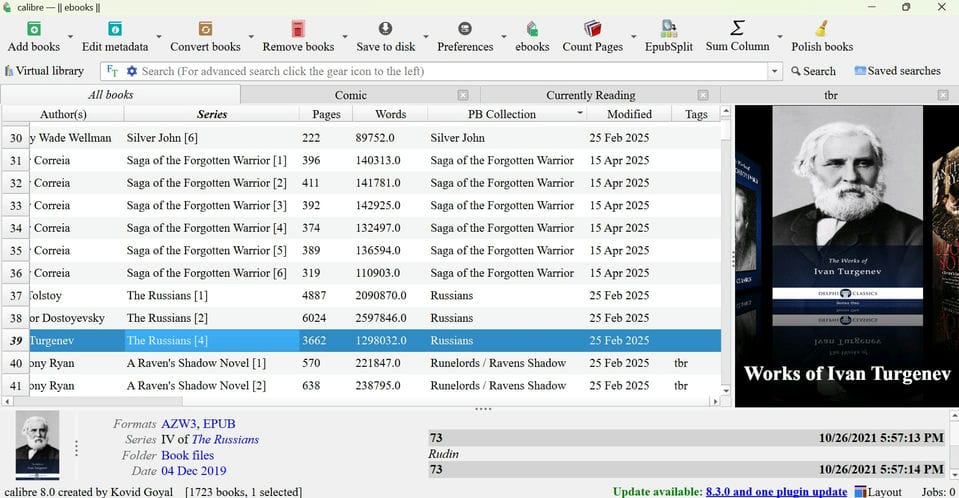Sort by the Words column header
The height and width of the screenshot is (498, 959).
point(390,114)
